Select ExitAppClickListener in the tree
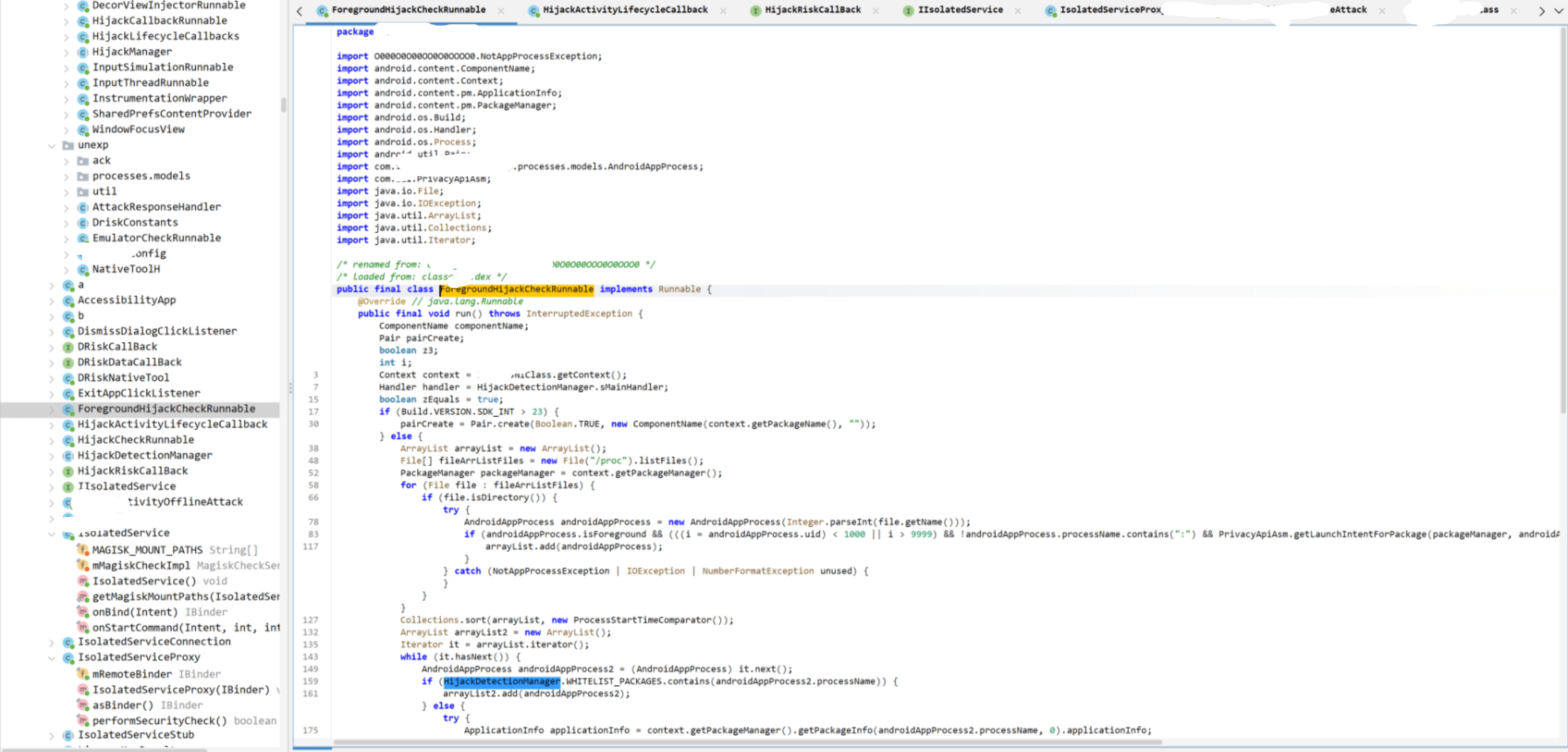 [x=138, y=394]
